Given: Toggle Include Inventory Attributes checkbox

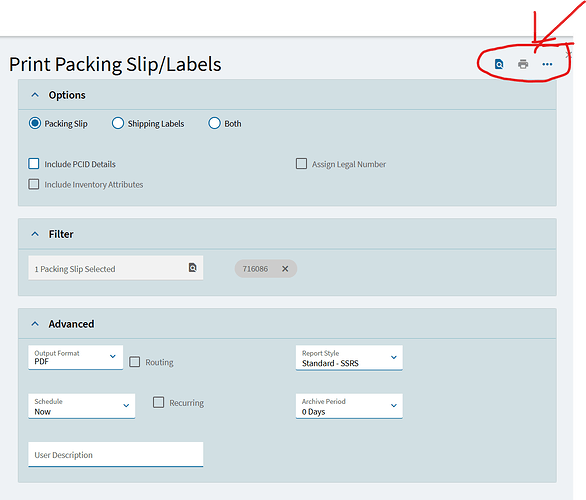Looking at the screenshot, I should click(34, 184).
